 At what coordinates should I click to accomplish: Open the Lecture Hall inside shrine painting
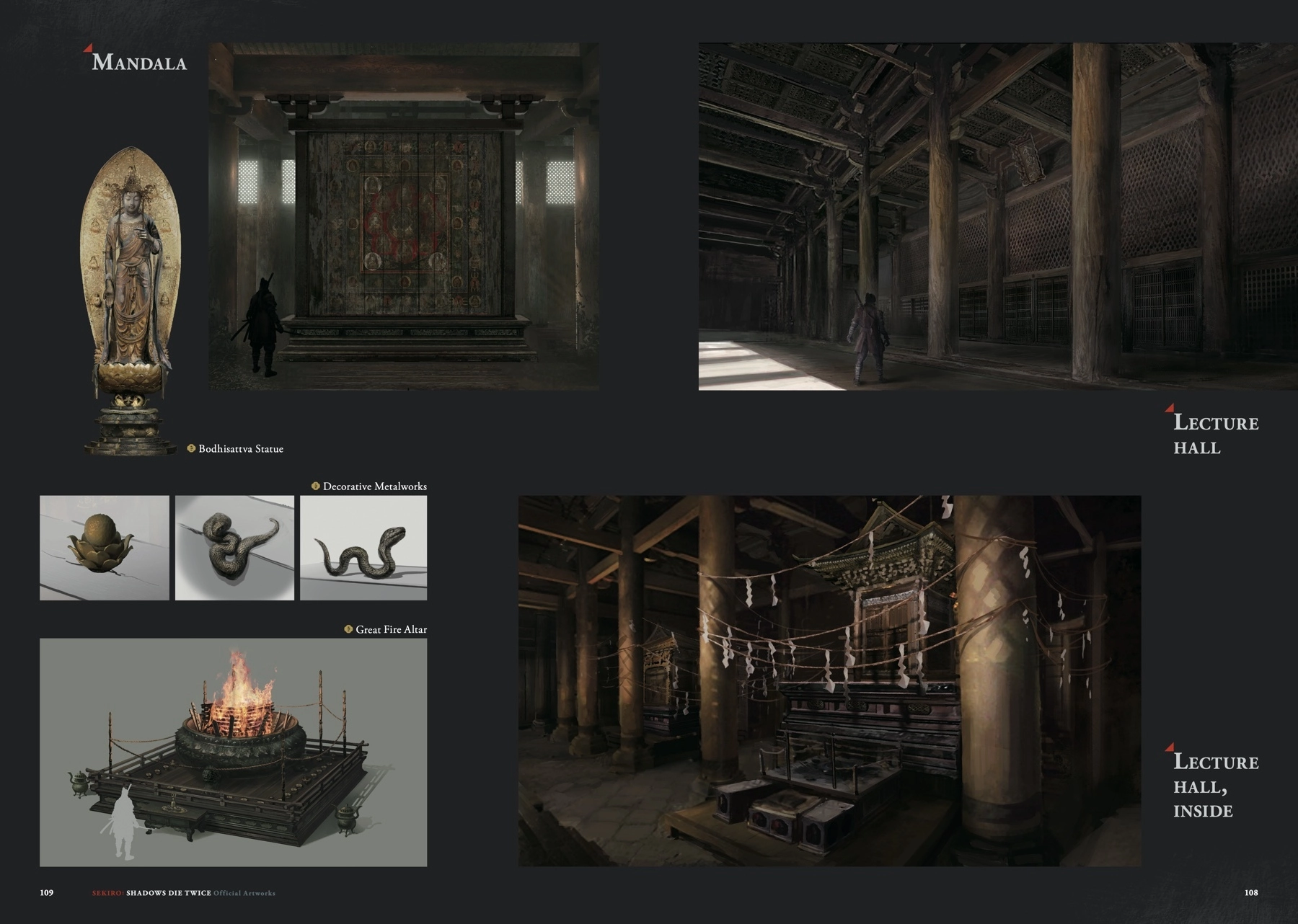[829, 681]
